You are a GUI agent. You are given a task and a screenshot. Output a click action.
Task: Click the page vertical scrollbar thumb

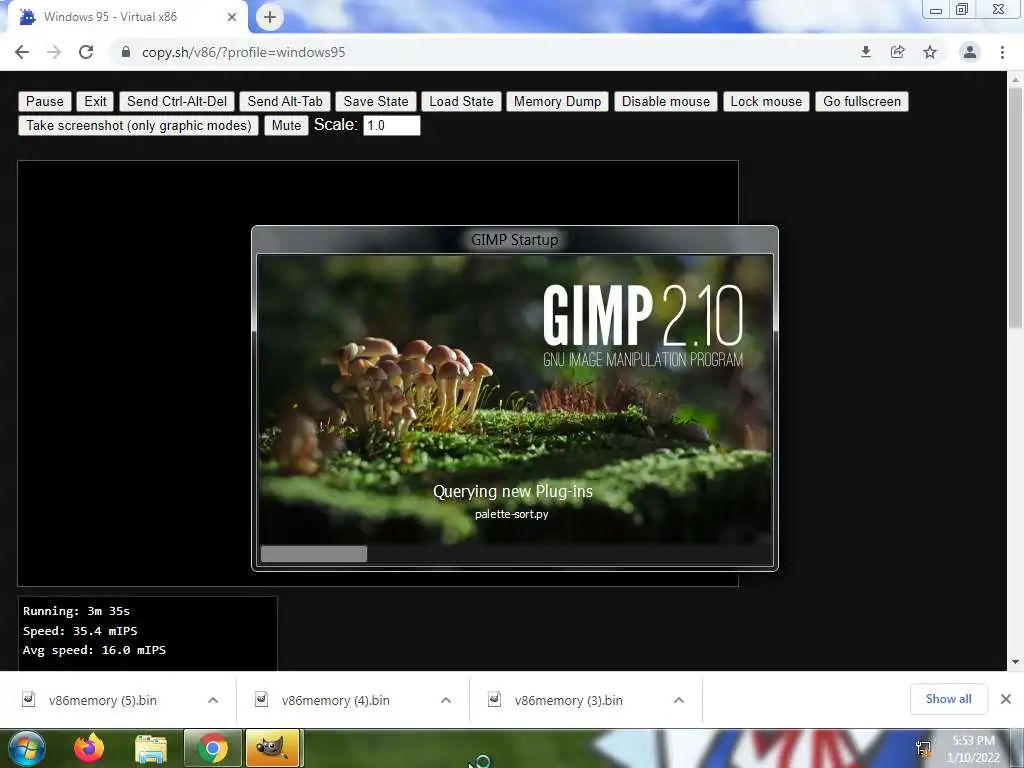pos(1015,208)
